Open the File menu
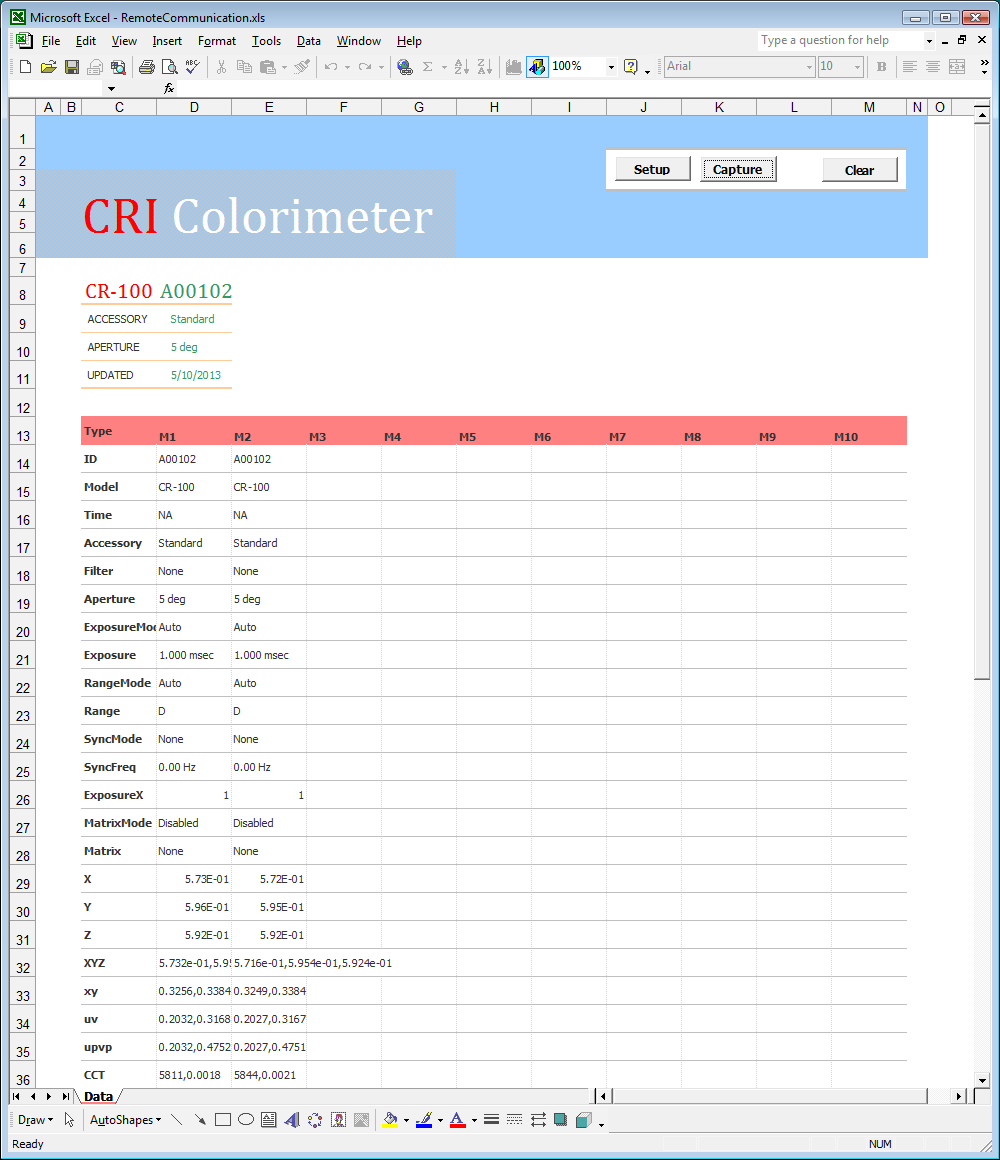Viewport: 1000px width, 1160px height. point(51,41)
